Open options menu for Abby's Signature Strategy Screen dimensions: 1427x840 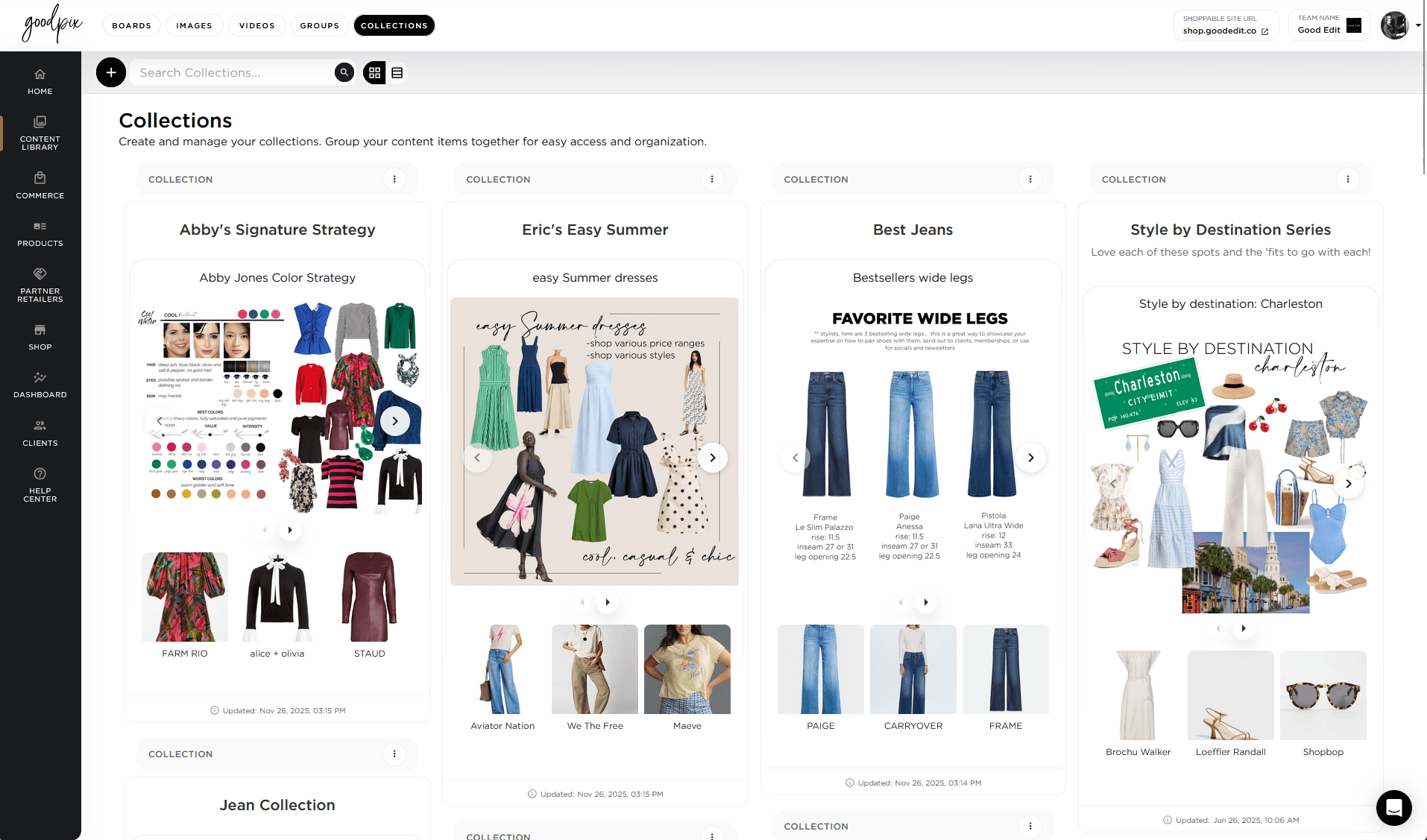[394, 179]
